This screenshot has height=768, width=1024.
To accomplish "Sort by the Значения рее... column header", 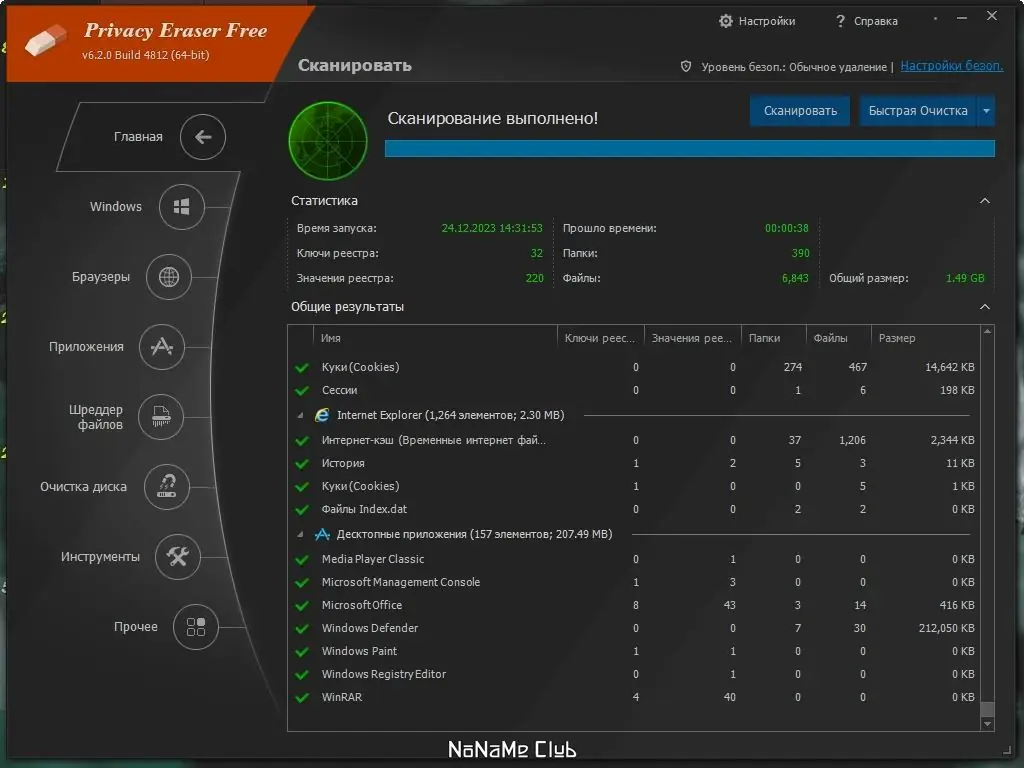I will [x=692, y=338].
